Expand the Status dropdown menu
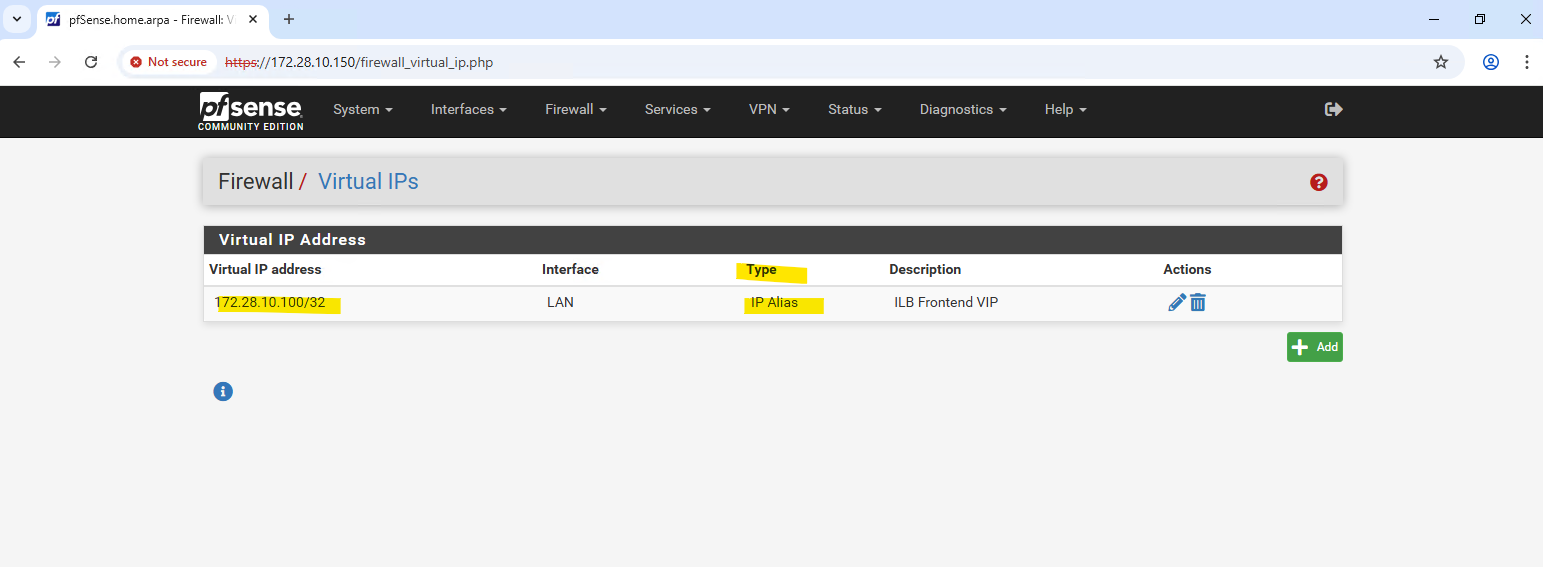The width and height of the screenshot is (1543, 567). coord(855,109)
